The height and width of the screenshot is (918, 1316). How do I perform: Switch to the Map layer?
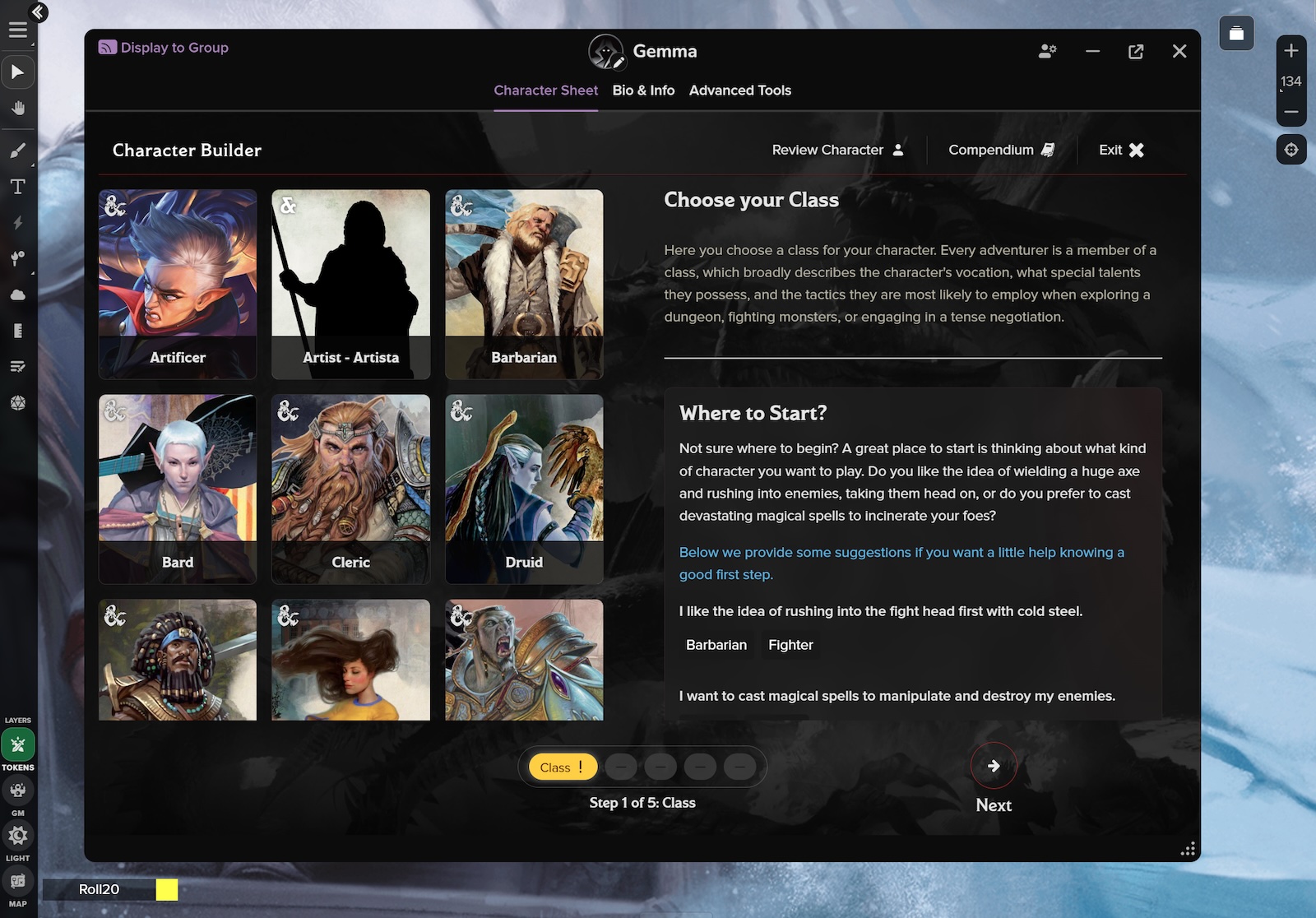point(17,882)
